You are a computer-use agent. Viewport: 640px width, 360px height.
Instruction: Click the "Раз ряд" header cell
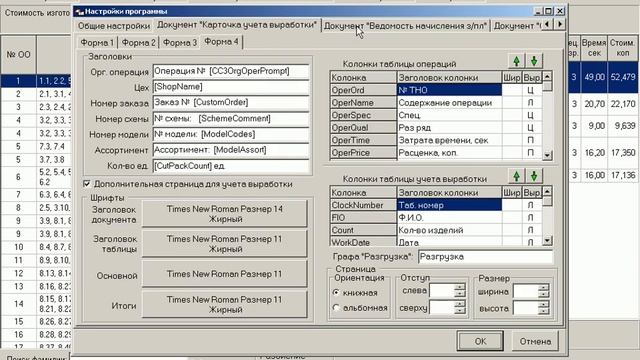(449, 128)
